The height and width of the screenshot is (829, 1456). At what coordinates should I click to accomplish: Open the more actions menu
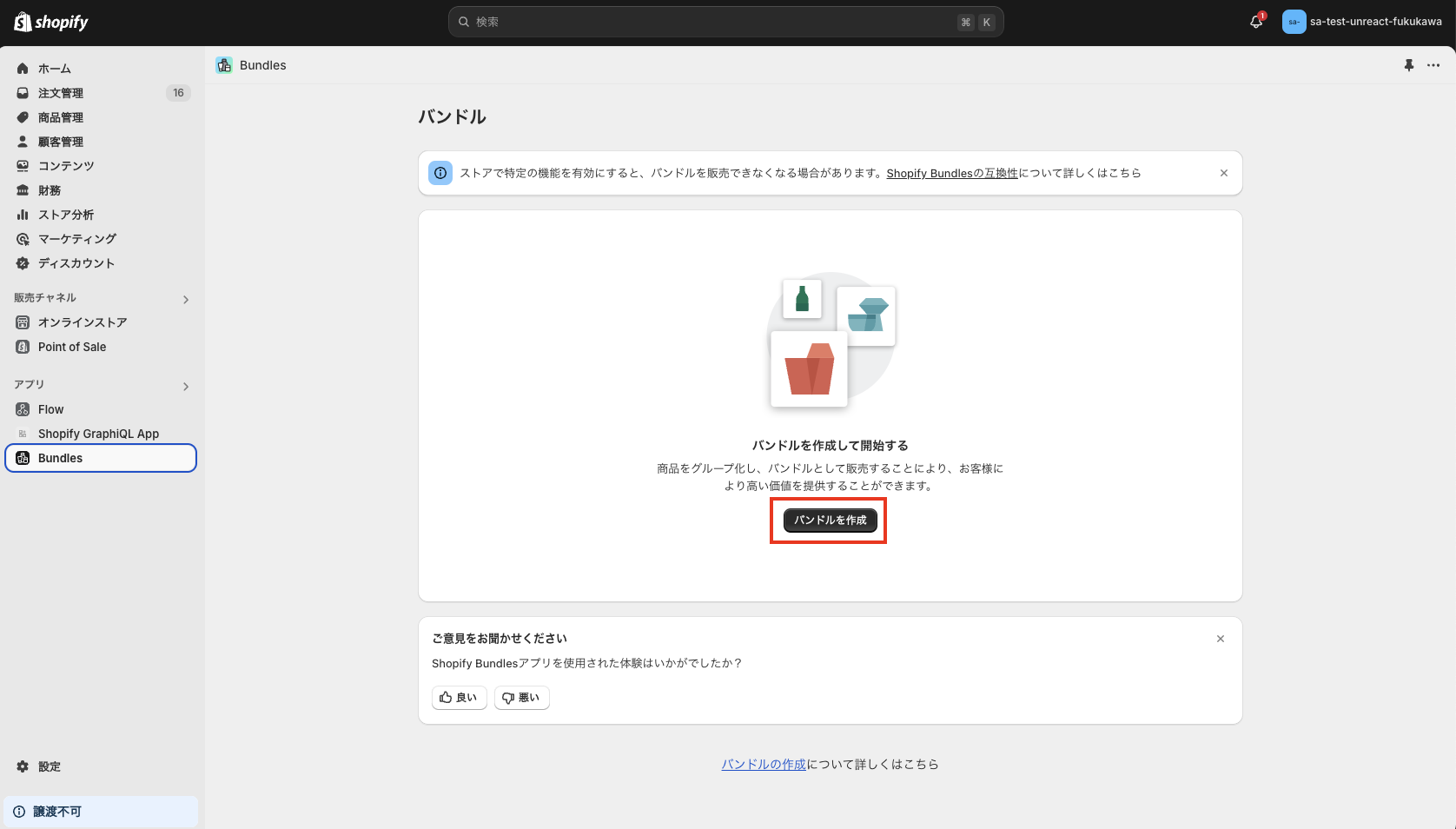[x=1433, y=64]
